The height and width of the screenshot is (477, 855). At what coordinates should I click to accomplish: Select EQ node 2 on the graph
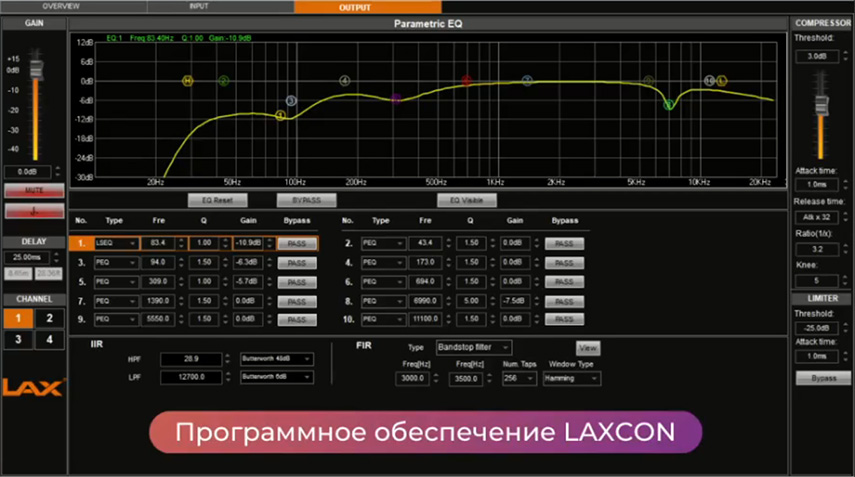click(x=224, y=81)
